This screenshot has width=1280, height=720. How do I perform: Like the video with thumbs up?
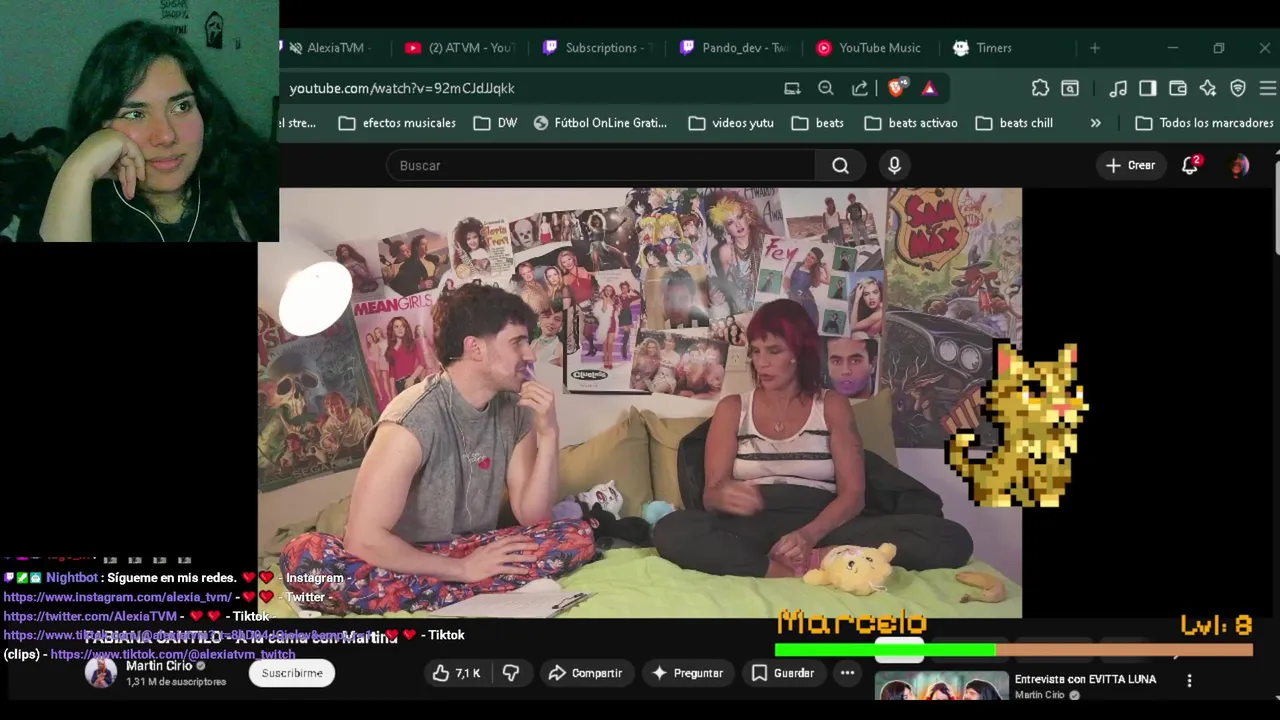tap(456, 673)
